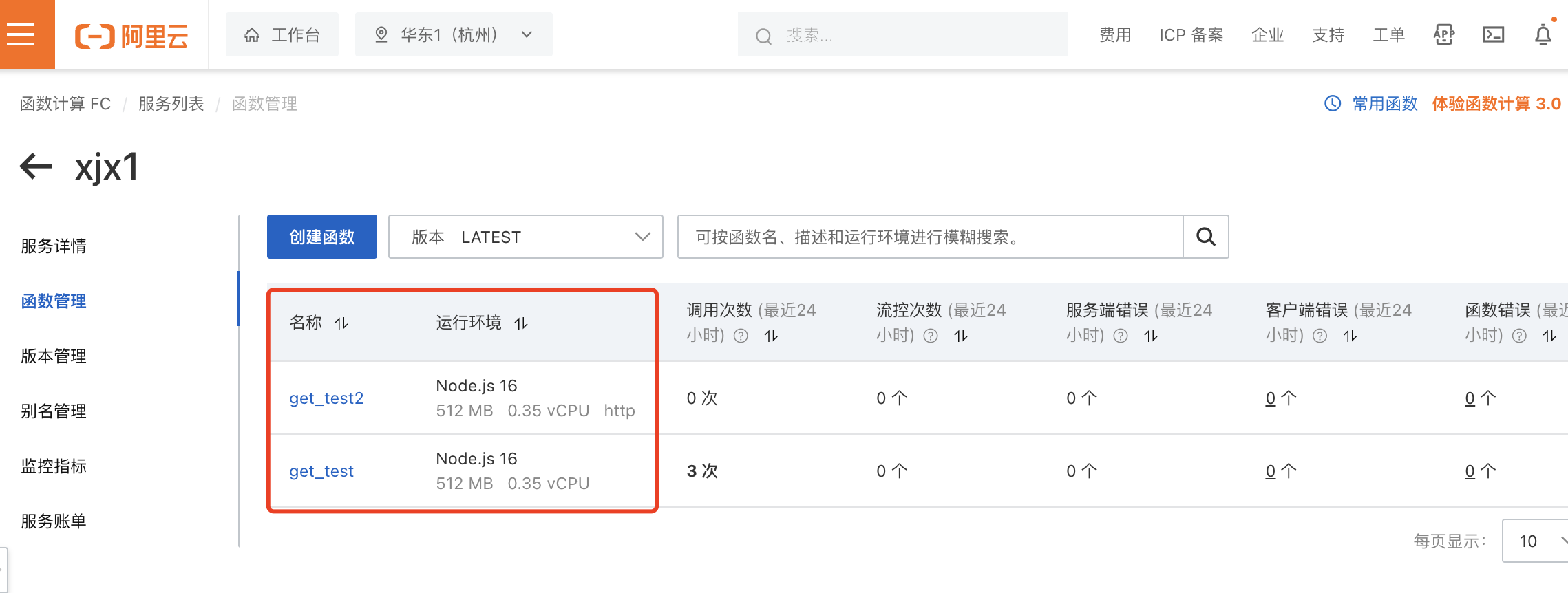1568x593 pixels.
Task: Click the back arrow next to xjx1
Action: (36, 166)
